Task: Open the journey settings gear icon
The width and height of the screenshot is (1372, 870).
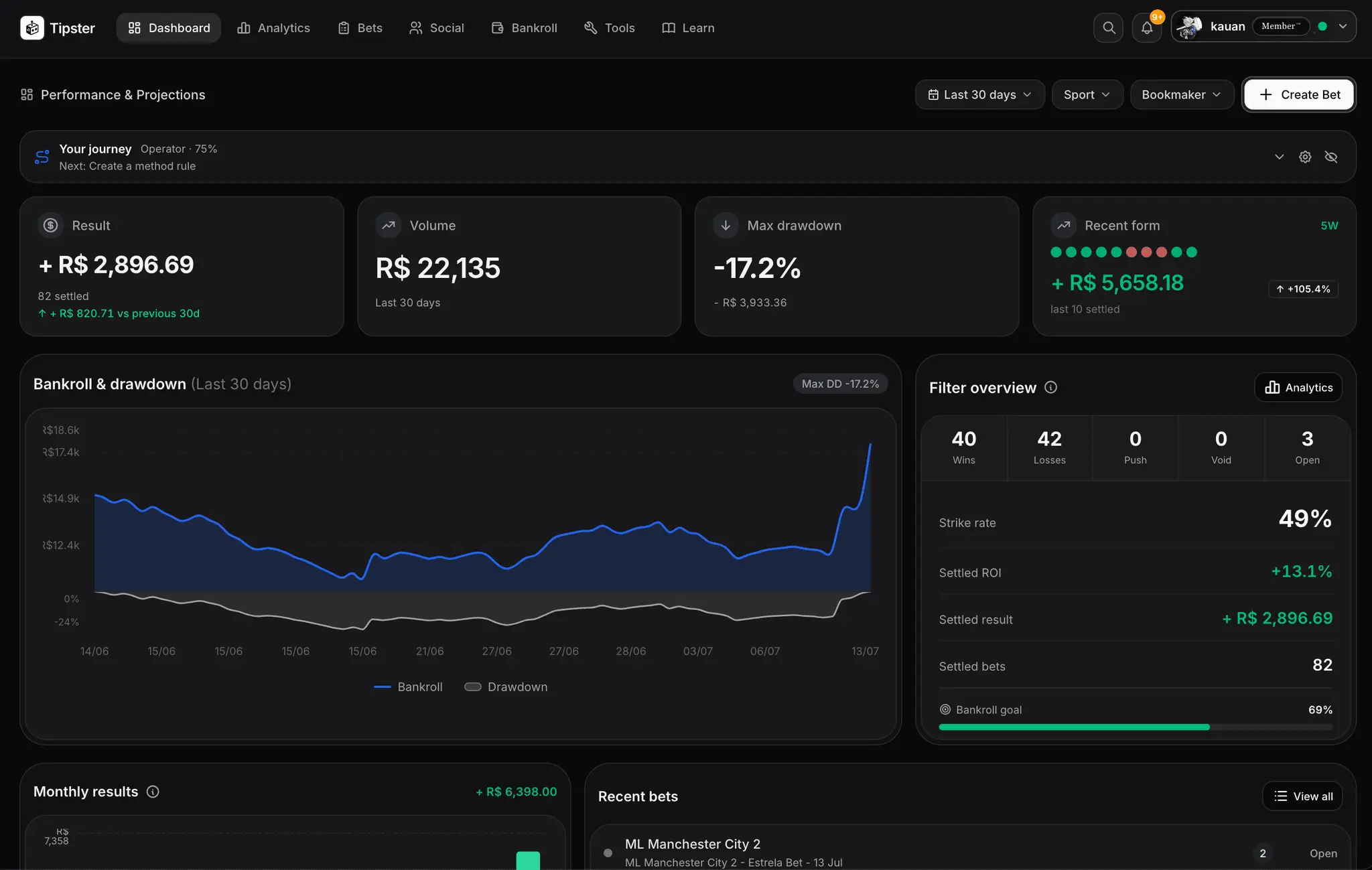Action: coord(1305,157)
